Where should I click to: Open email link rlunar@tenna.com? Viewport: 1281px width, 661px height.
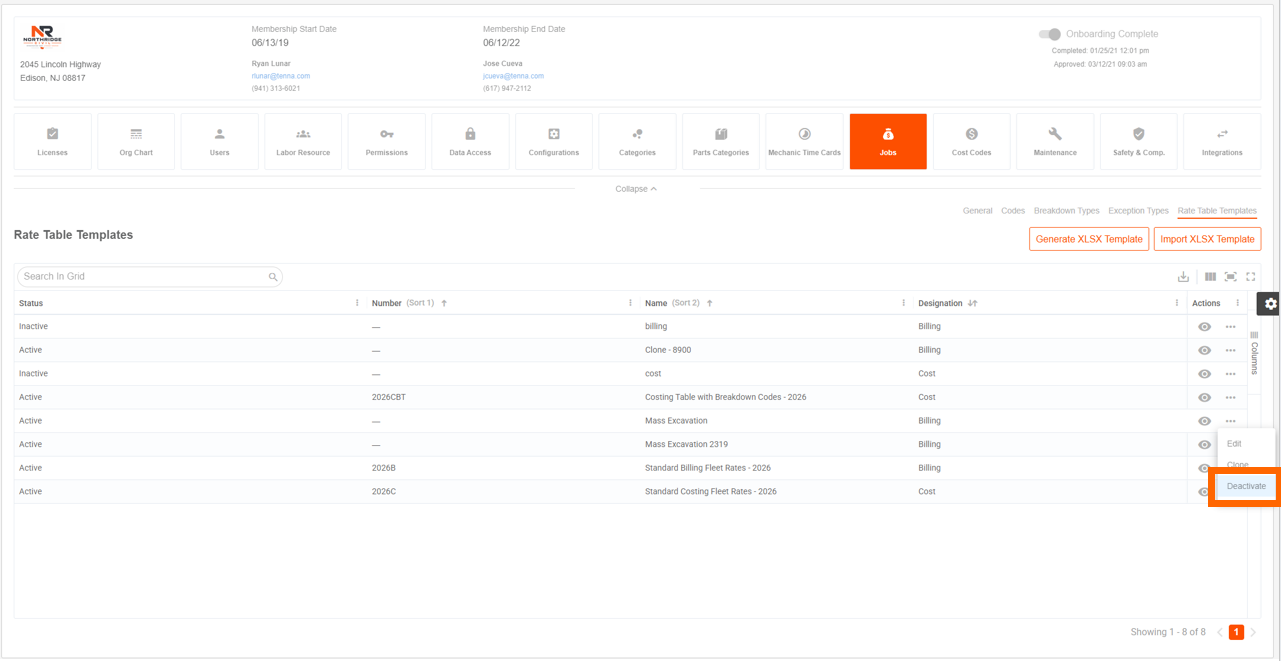(281, 76)
